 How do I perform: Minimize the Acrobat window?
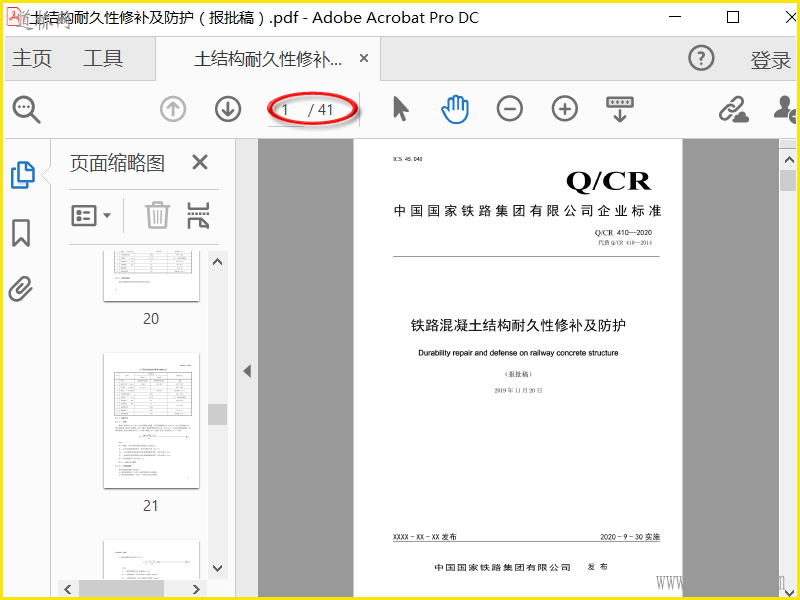(675, 17)
